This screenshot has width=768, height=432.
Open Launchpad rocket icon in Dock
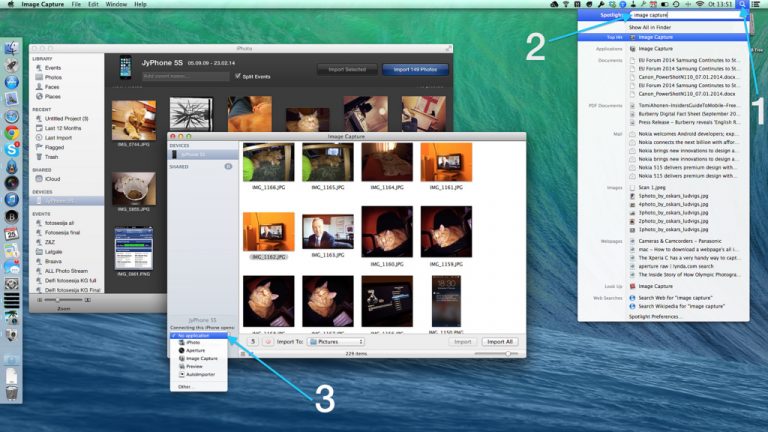pos(11,65)
